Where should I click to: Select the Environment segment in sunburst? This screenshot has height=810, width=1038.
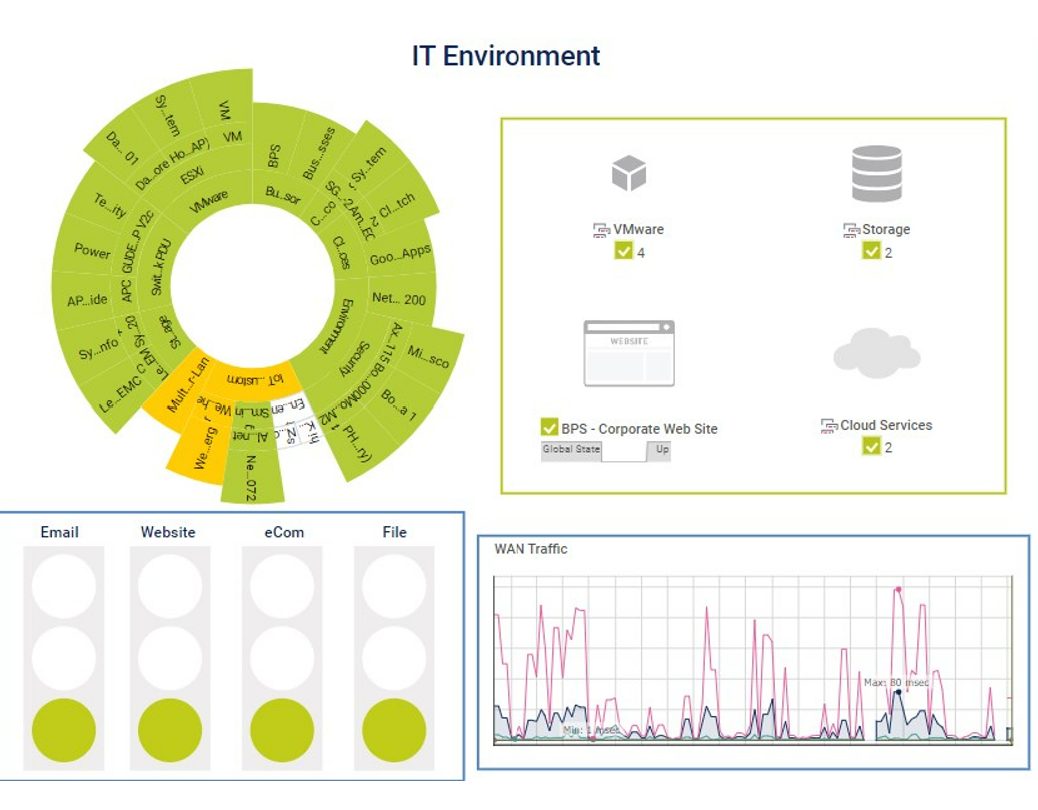335,326
